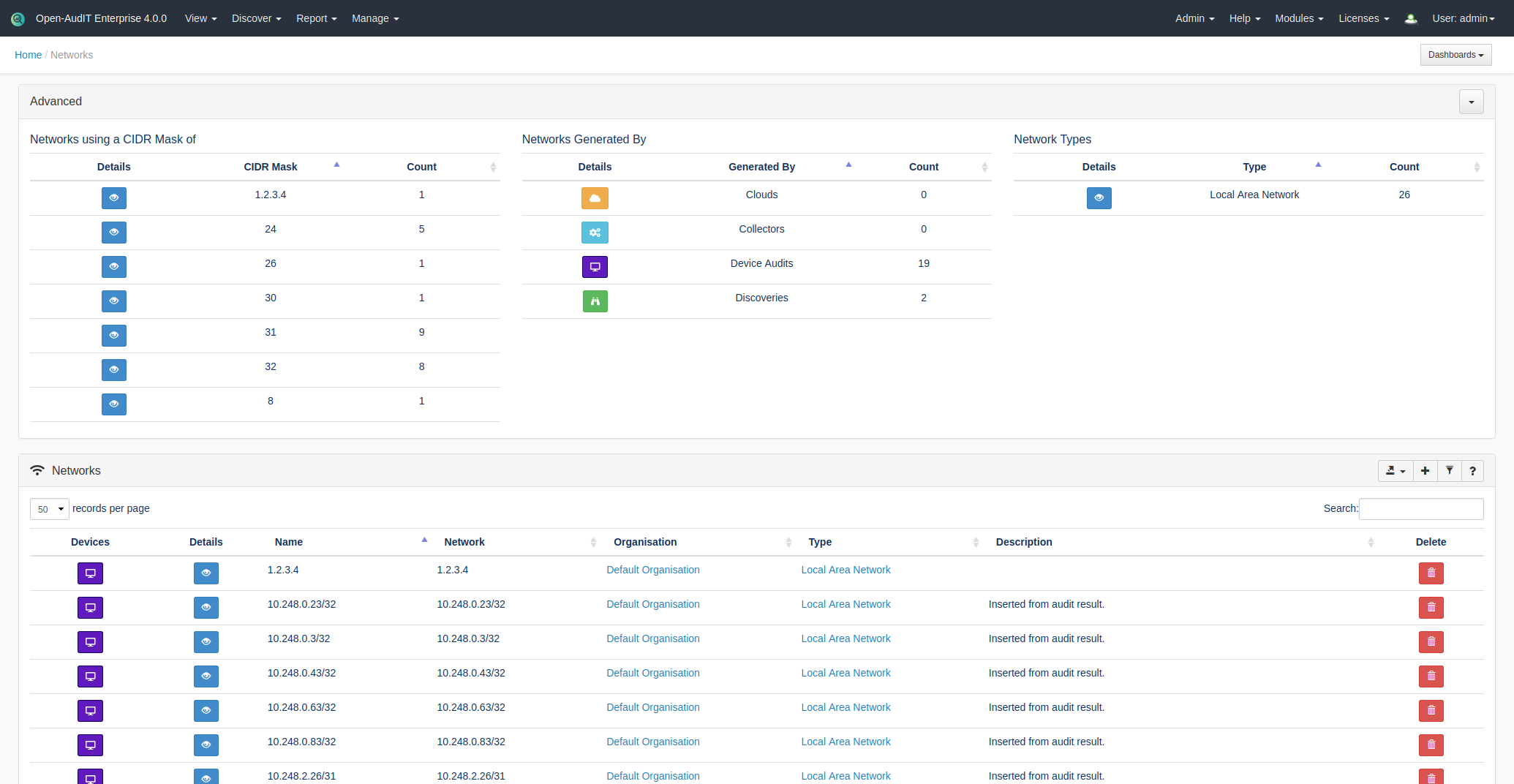View details for CIDR mask 30
Screen dimensions: 1514x784
113,301
